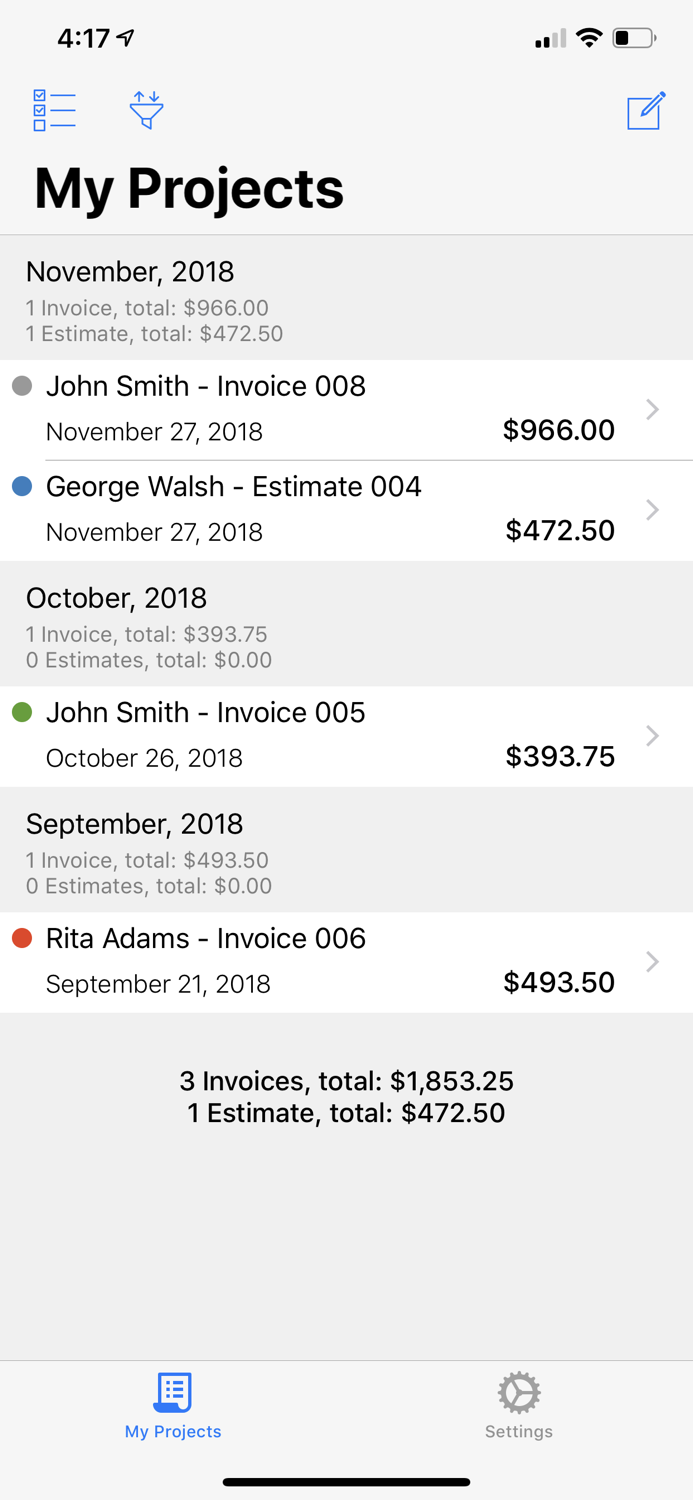Expand Rita Adams Invoice 006 row
Screen dimensions: 693x1500
coord(652,961)
